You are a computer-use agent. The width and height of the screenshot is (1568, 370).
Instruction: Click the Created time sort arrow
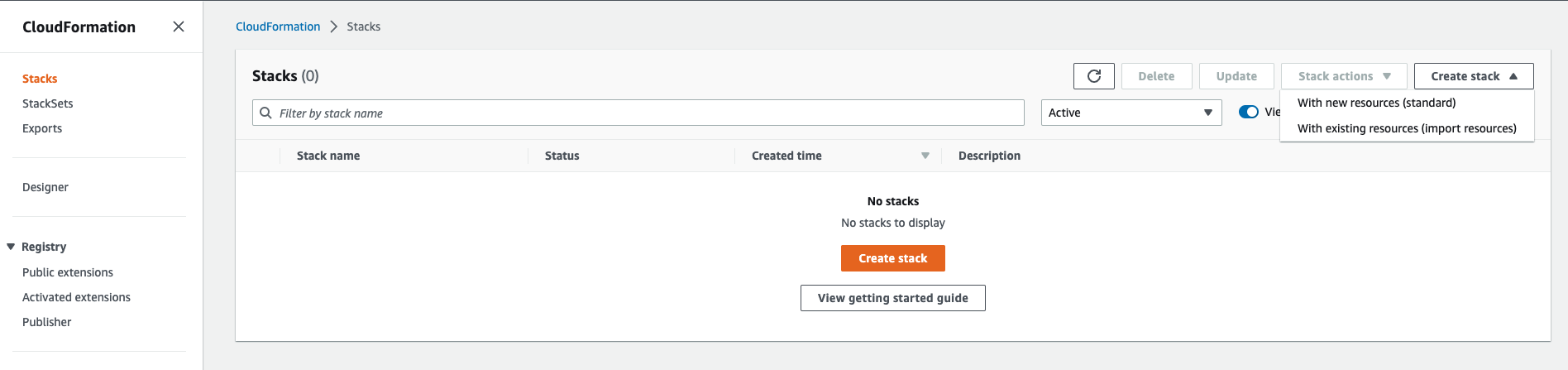pos(925,156)
